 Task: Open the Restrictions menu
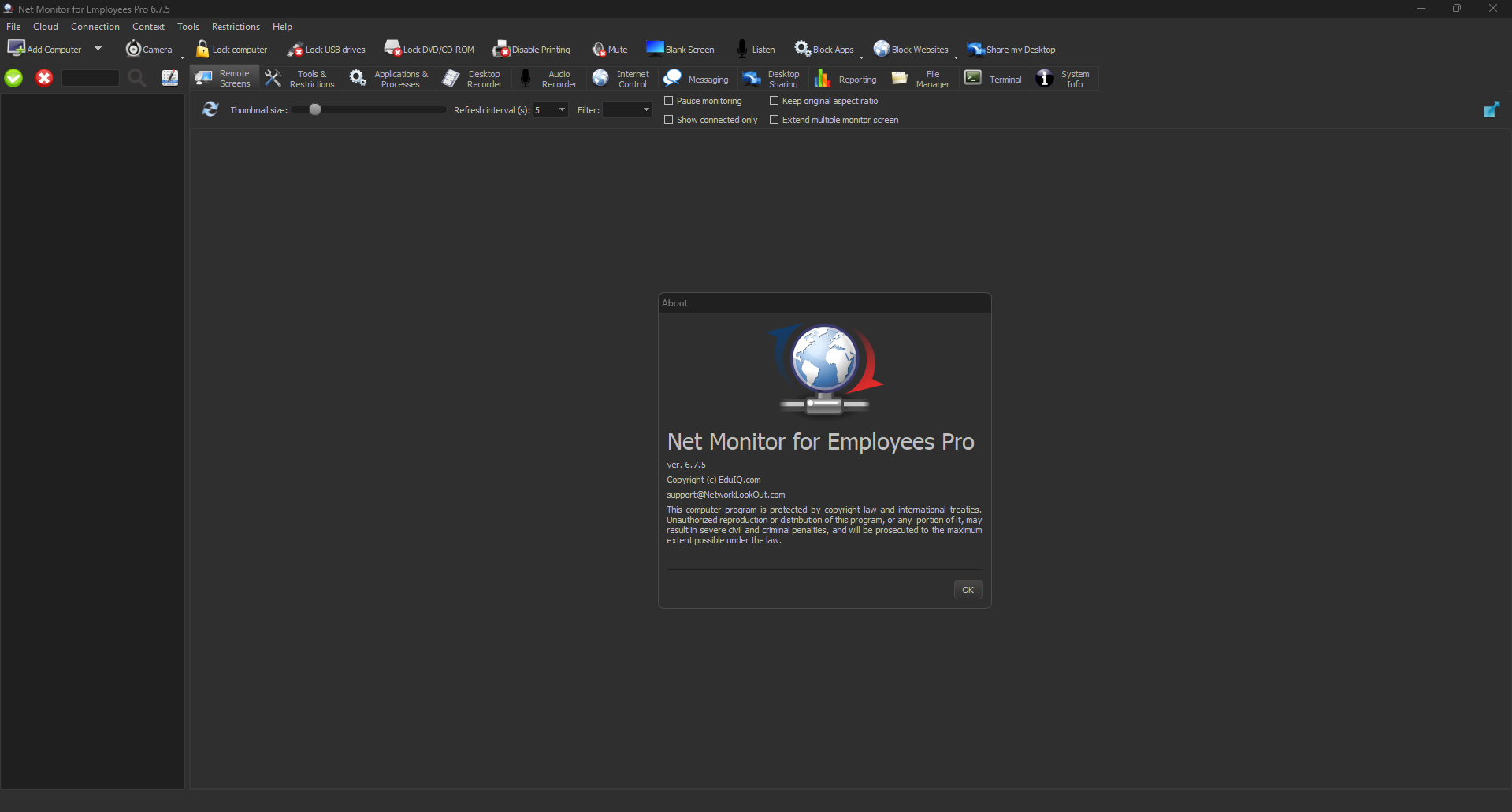point(236,27)
